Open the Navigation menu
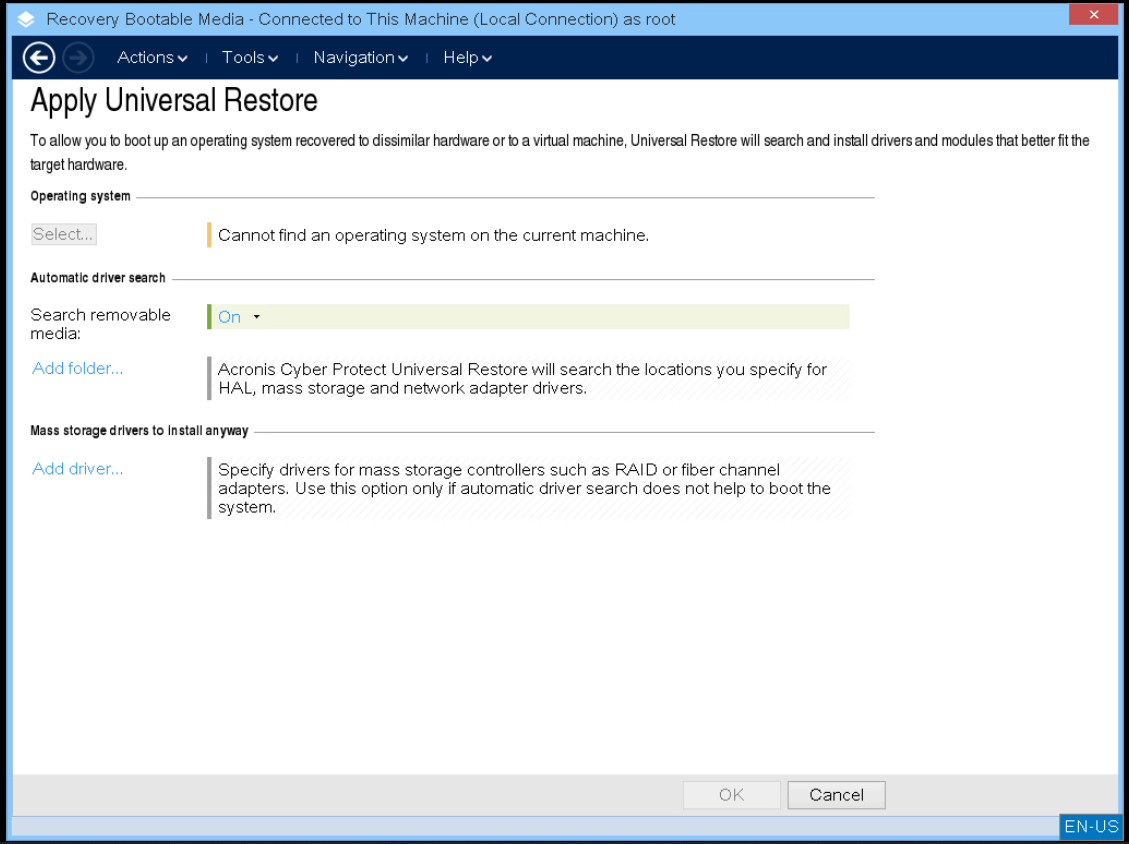This screenshot has height=844, width=1129. 354,57
